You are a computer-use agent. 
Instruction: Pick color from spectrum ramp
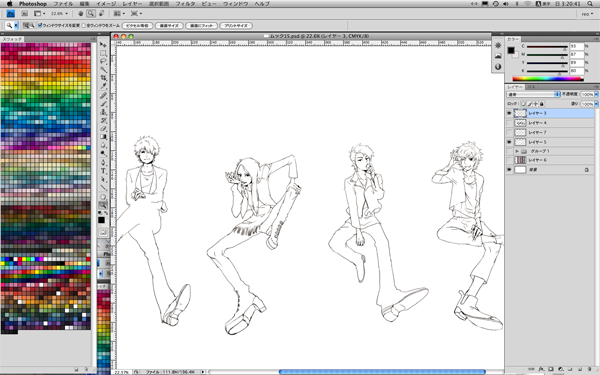(x=548, y=79)
